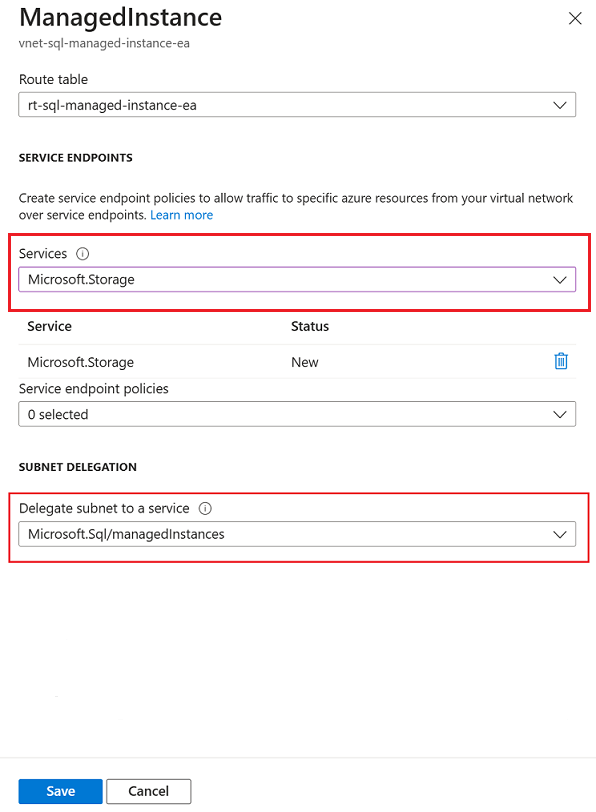The width and height of the screenshot is (596, 812).
Task: Click the Status column header
Action: pyautogui.click(x=310, y=326)
